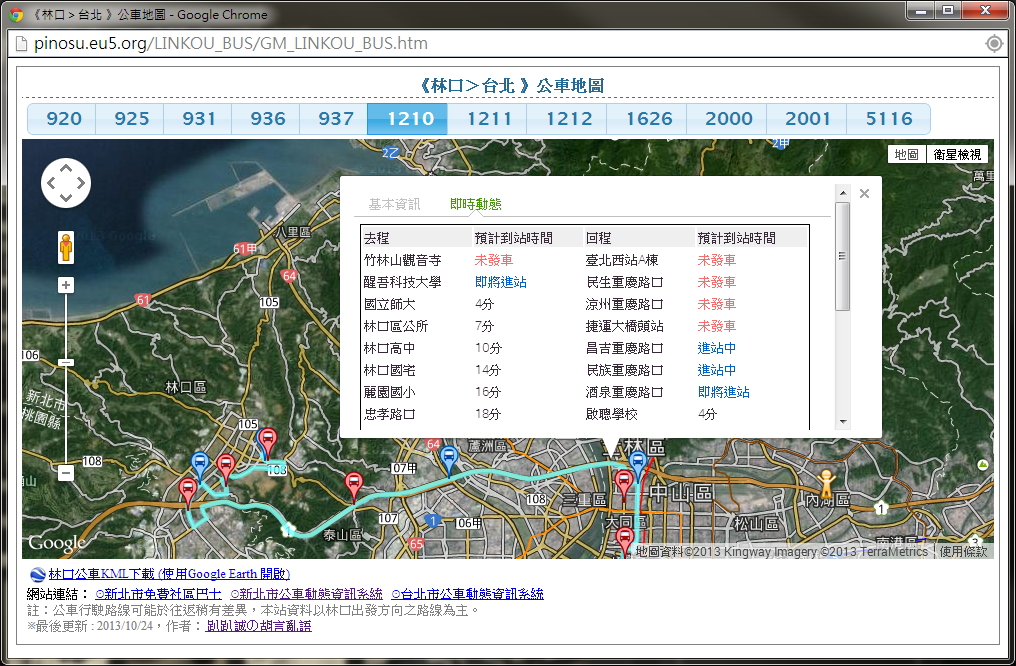This screenshot has width=1016, height=666.
Task: Open the 基本資訊 tab in popup
Action: tap(394, 204)
